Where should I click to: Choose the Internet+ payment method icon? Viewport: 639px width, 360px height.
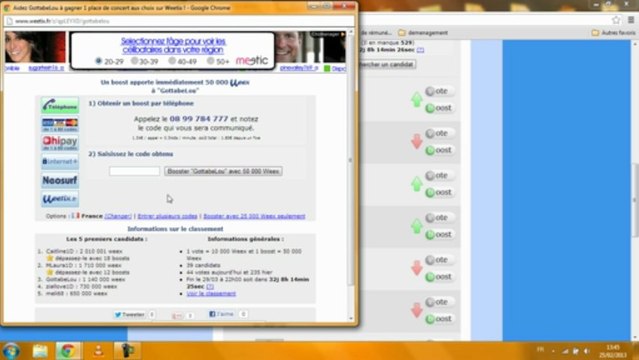point(60,162)
